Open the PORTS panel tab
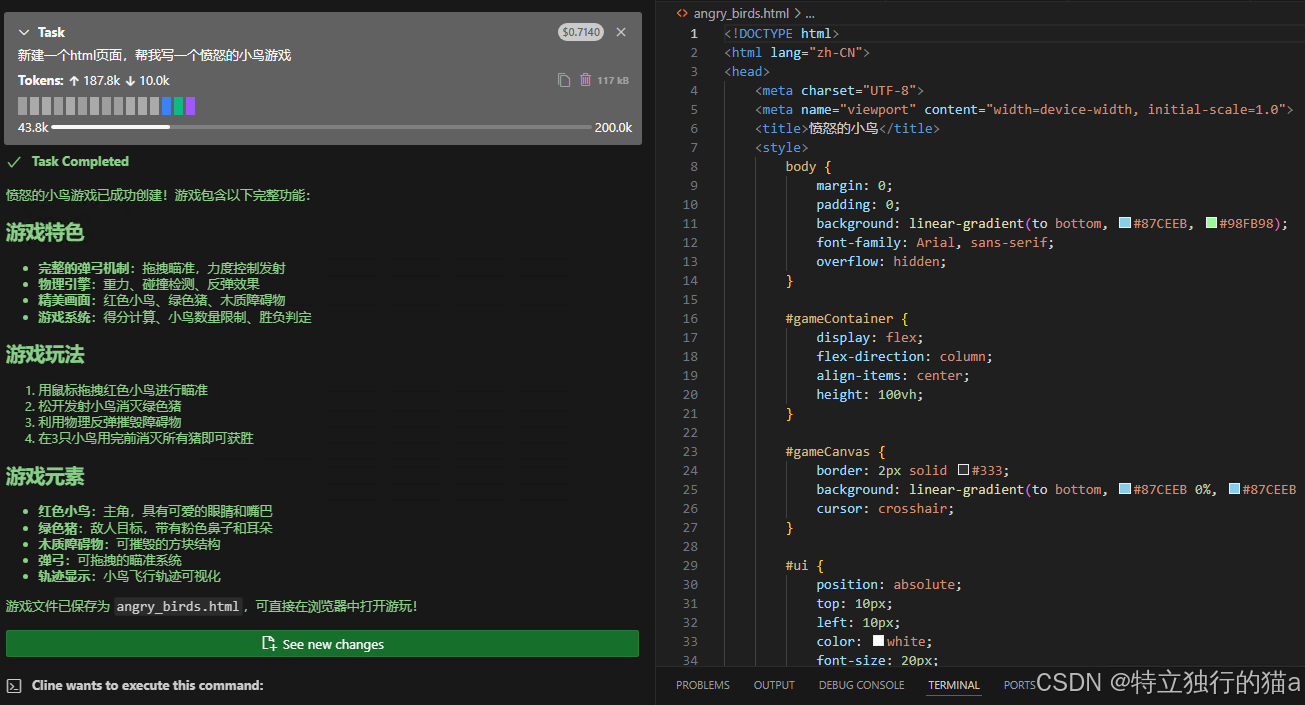This screenshot has width=1305, height=705. coord(1019,685)
